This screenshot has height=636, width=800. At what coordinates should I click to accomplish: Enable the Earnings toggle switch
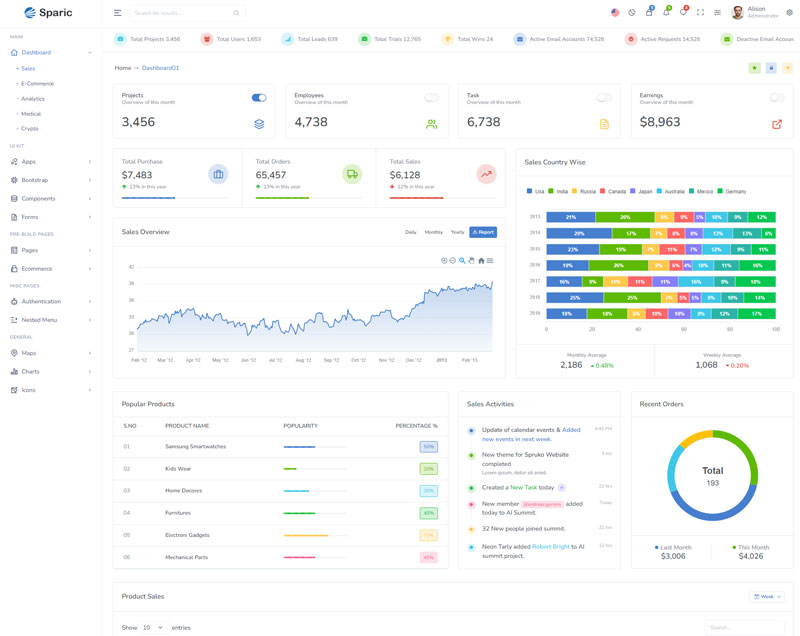pos(777,98)
